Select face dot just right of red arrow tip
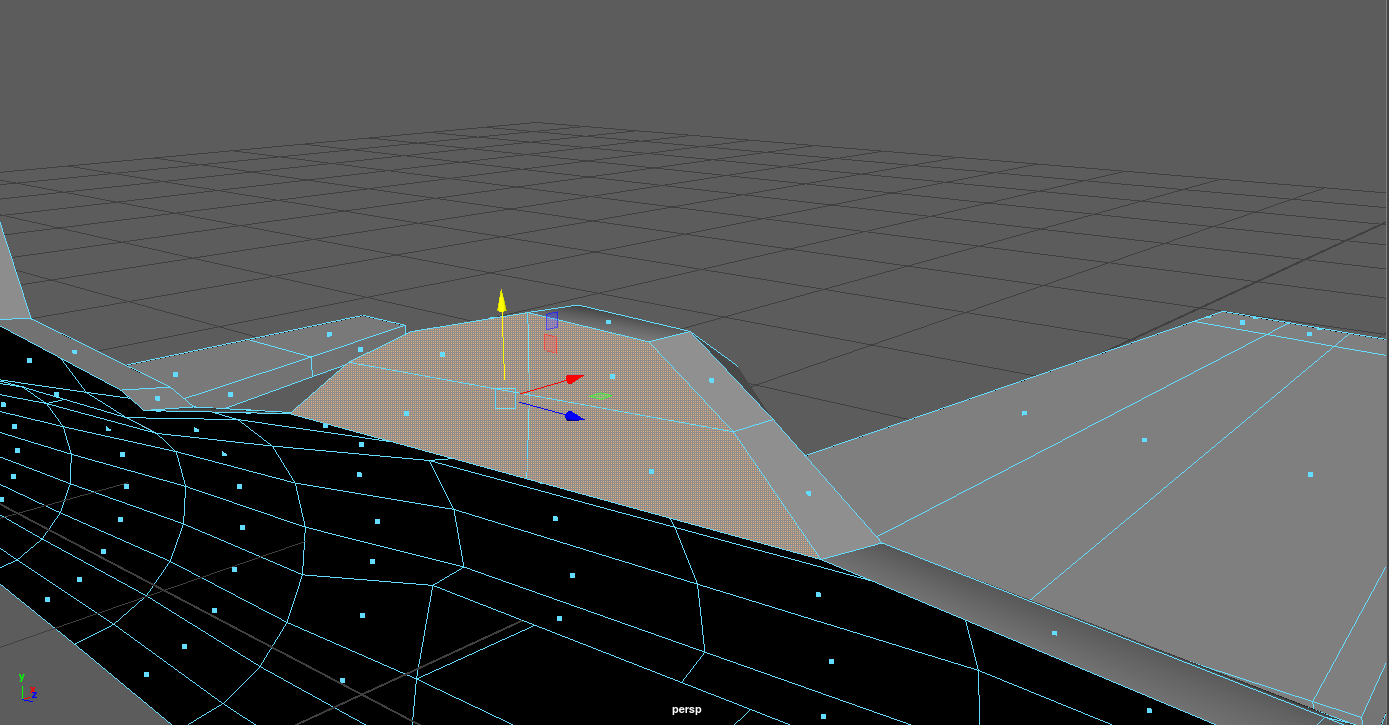Screen dimensions: 1389x725 coord(612,377)
